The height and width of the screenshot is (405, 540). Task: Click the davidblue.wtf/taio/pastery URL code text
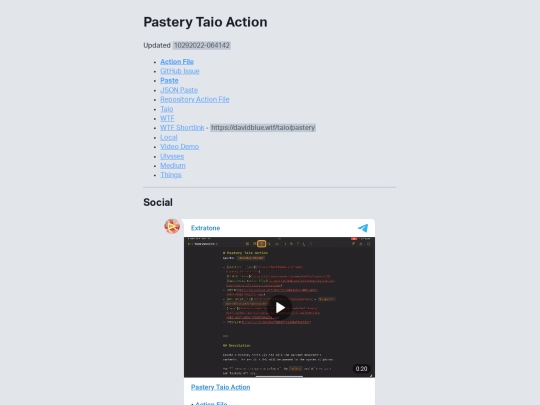tap(263, 128)
